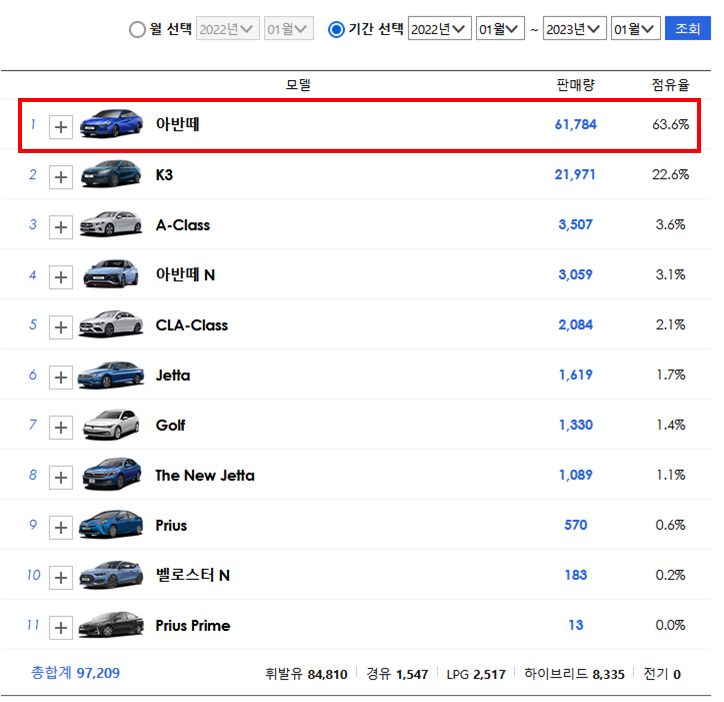Open the disabled 2022년 year dropdown

pyautogui.click(x=228, y=29)
